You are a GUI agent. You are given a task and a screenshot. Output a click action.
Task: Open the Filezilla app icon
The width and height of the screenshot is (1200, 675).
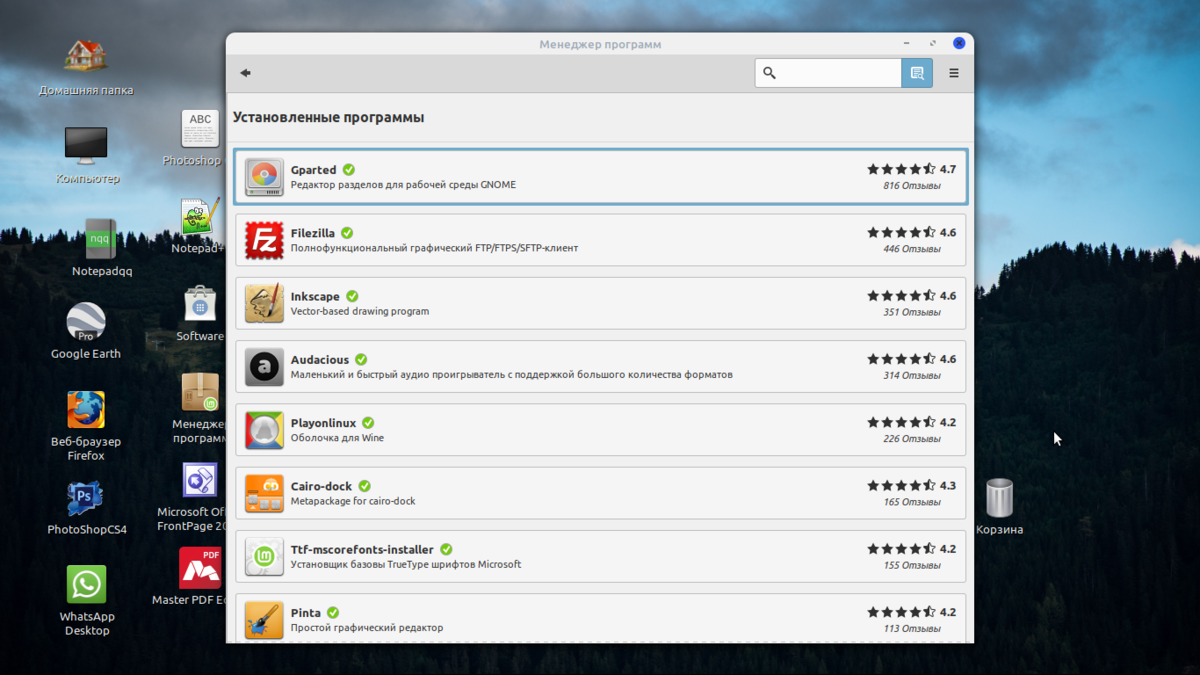pyautogui.click(x=264, y=240)
